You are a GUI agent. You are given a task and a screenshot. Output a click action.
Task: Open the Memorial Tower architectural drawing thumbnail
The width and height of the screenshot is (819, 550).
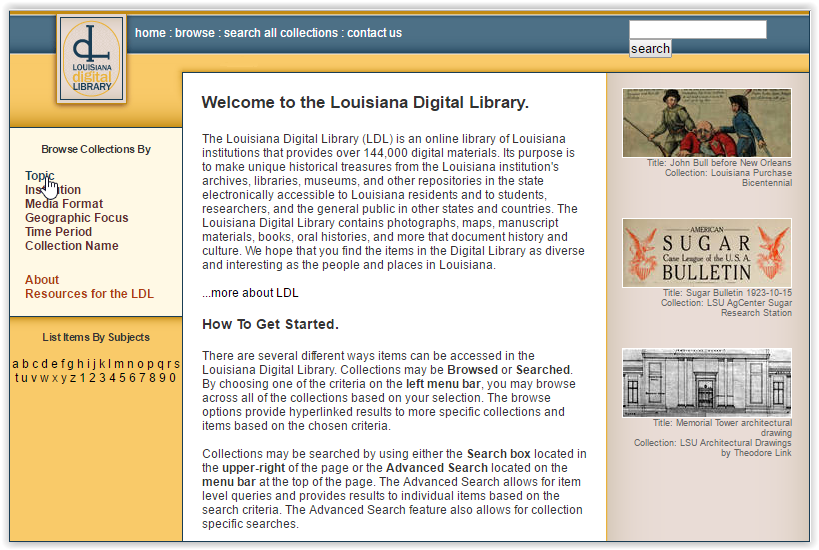[707, 383]
